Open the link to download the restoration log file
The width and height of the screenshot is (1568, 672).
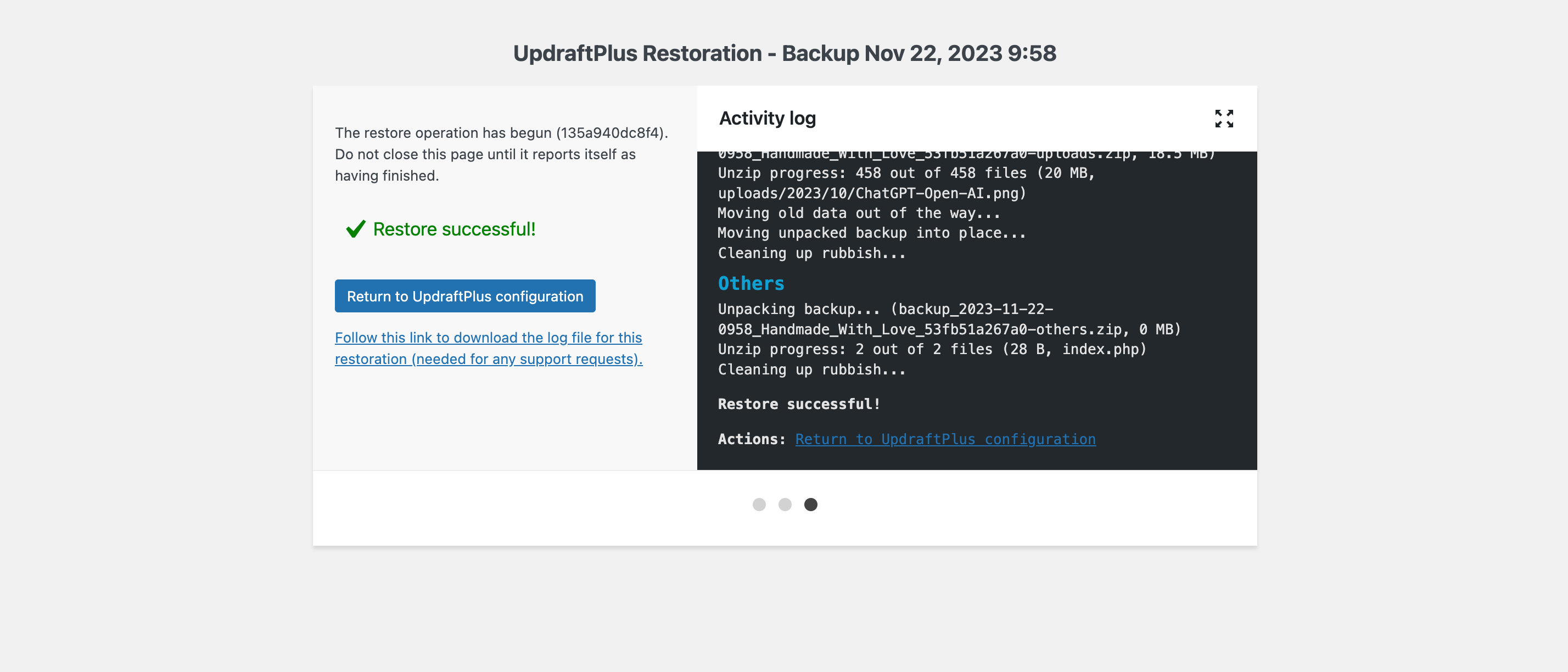[x=488, y=348]
